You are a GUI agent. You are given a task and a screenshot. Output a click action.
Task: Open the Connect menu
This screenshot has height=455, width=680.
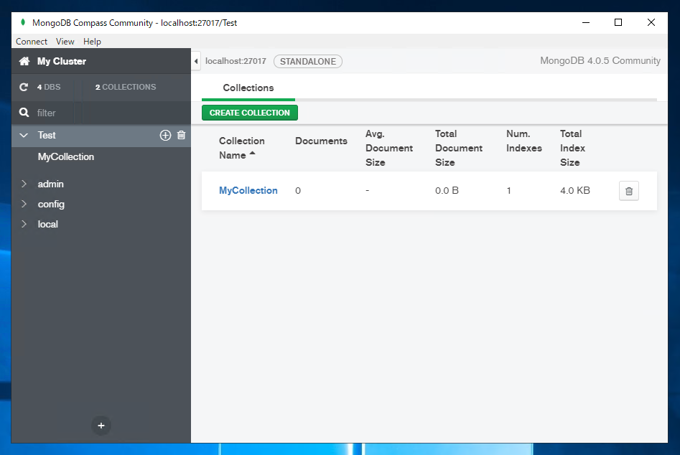click(31, 42)
